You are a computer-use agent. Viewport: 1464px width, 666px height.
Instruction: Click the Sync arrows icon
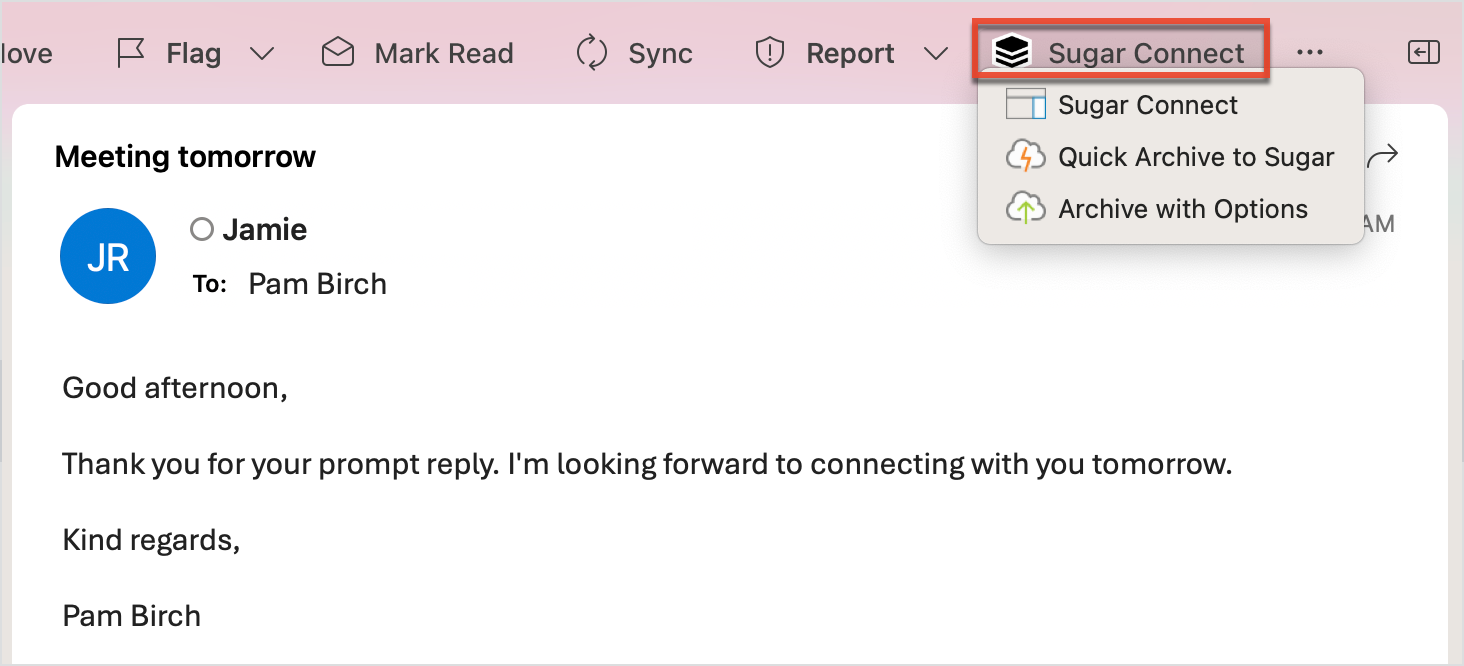tap(592, 53)
